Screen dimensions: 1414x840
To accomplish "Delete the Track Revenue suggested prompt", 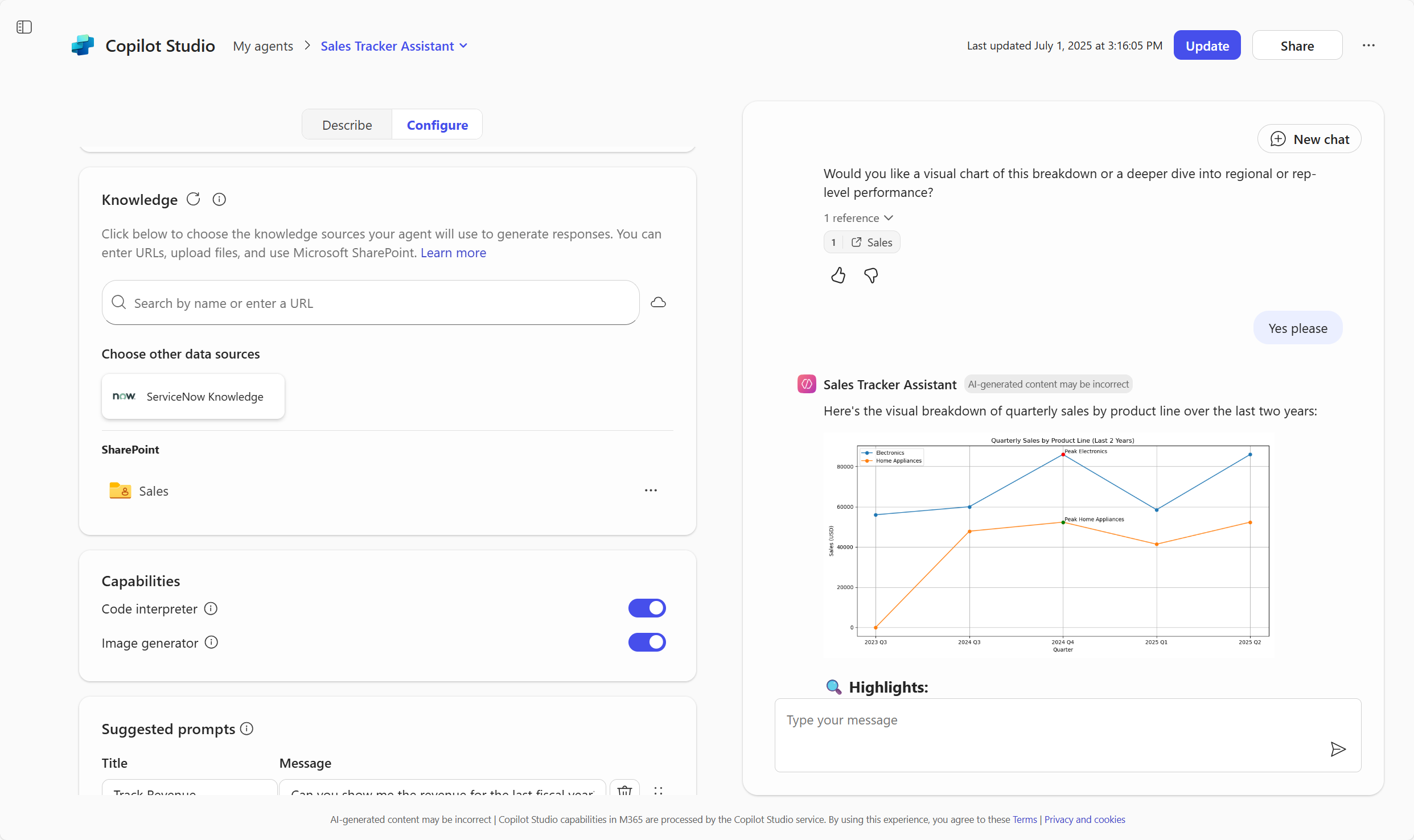I will (624, 790).
